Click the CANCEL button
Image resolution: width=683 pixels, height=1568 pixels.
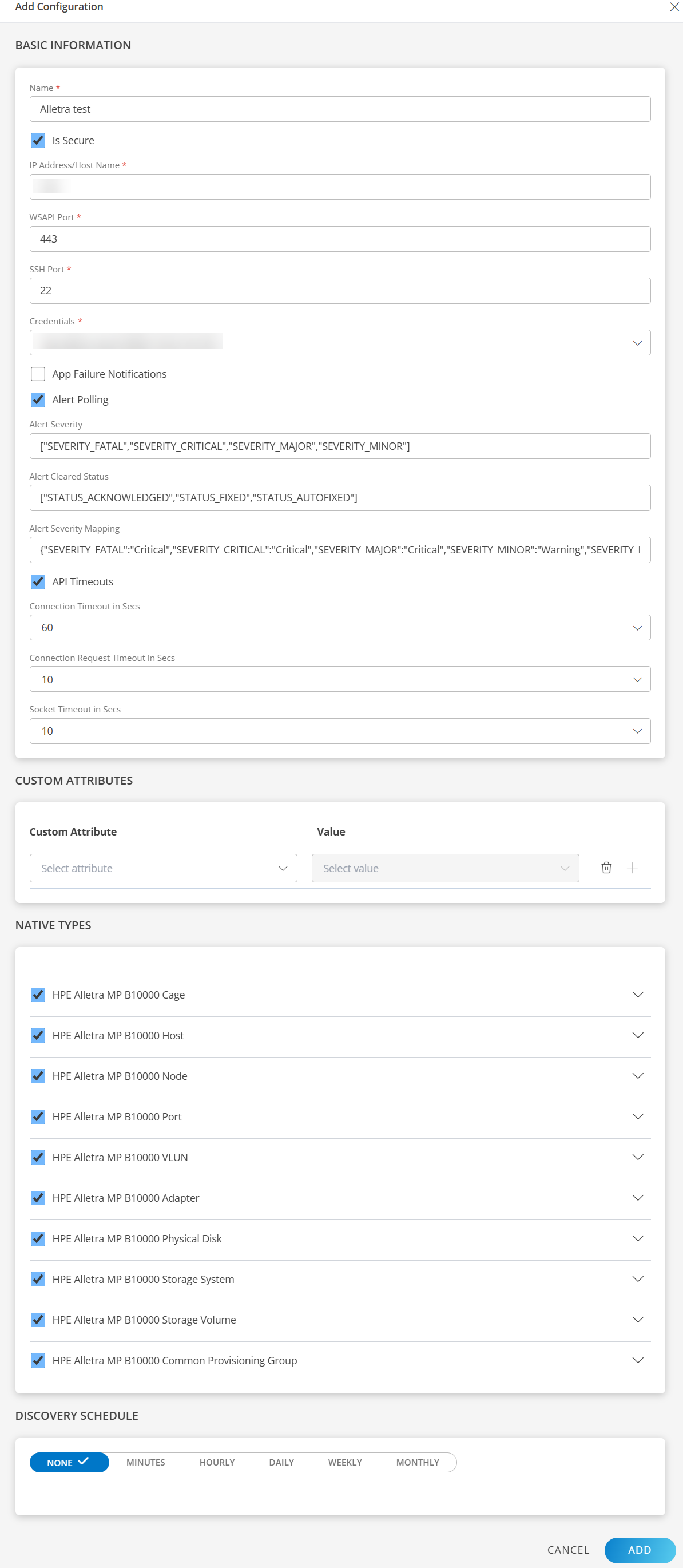click(568, 1550)
